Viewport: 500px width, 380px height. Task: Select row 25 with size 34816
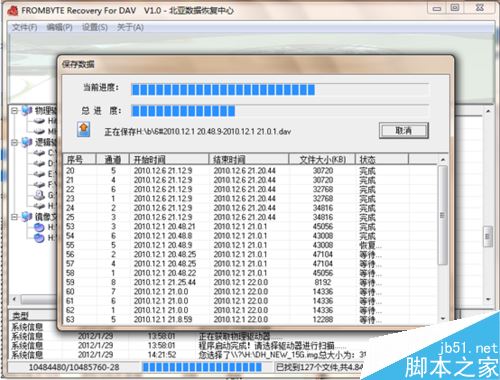click(x=250, y=217)
